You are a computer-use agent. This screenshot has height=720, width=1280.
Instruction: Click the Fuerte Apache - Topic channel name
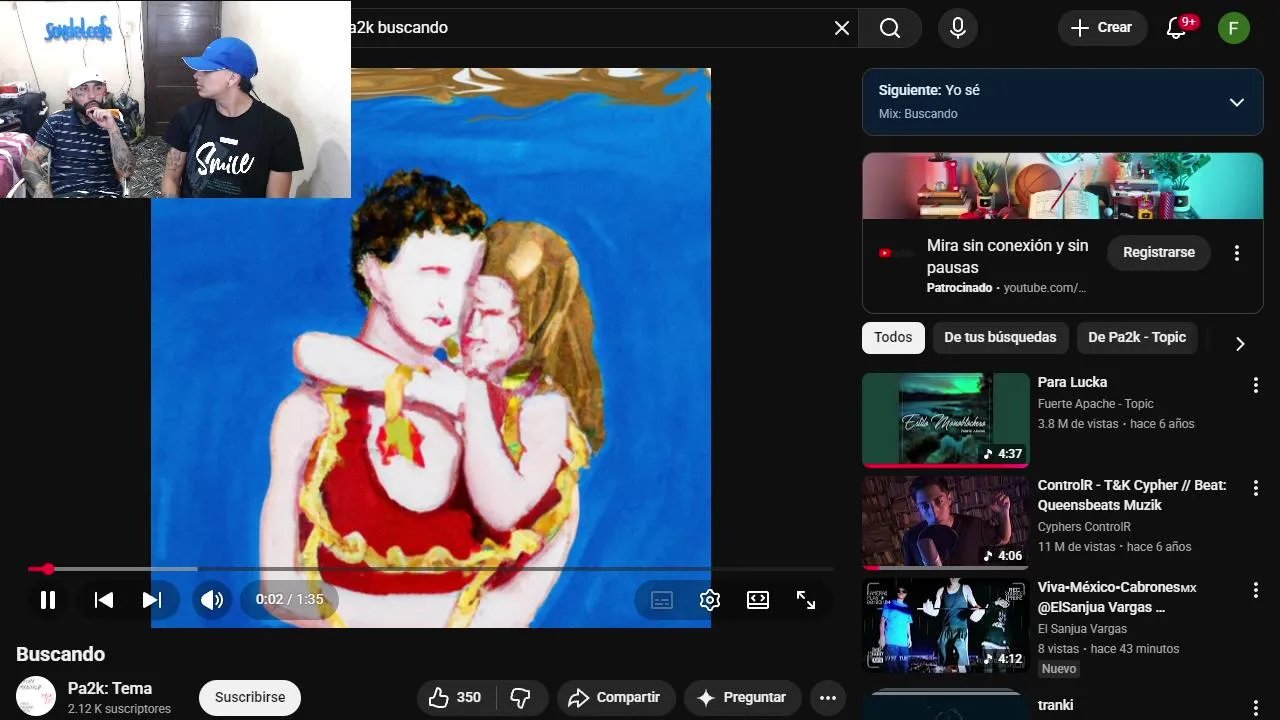(x=1096, y=404)
